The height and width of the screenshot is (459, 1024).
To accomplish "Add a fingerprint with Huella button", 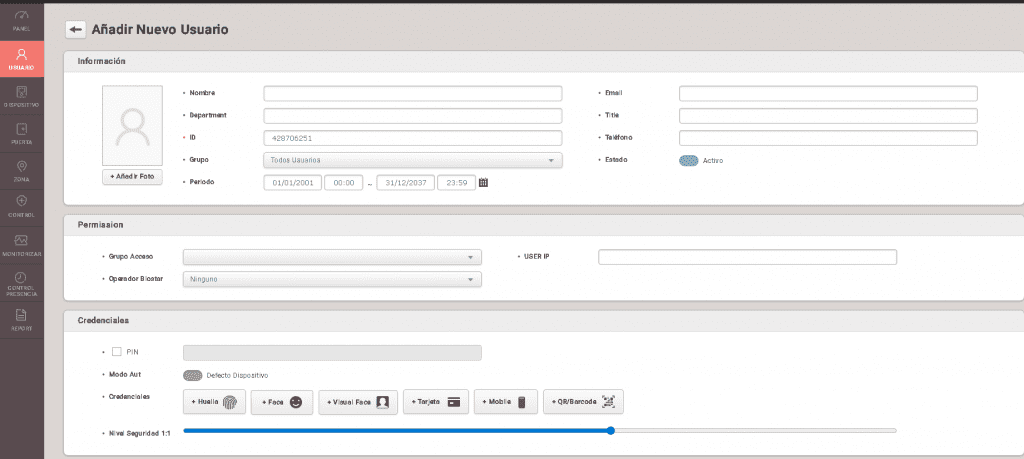I will (x=215, y=402).
